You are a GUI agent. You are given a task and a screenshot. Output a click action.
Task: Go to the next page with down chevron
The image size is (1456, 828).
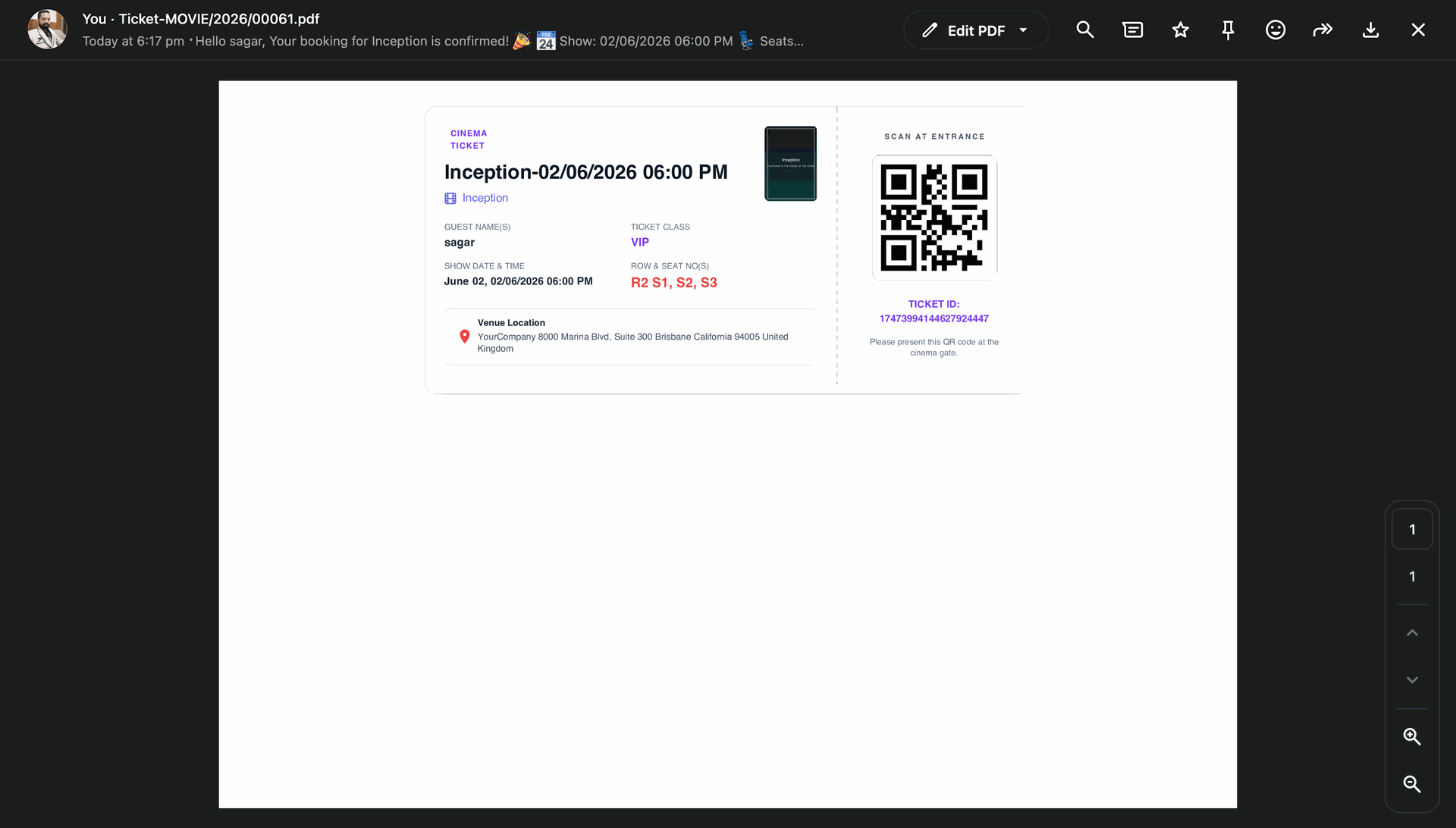tap(1412, 680)
